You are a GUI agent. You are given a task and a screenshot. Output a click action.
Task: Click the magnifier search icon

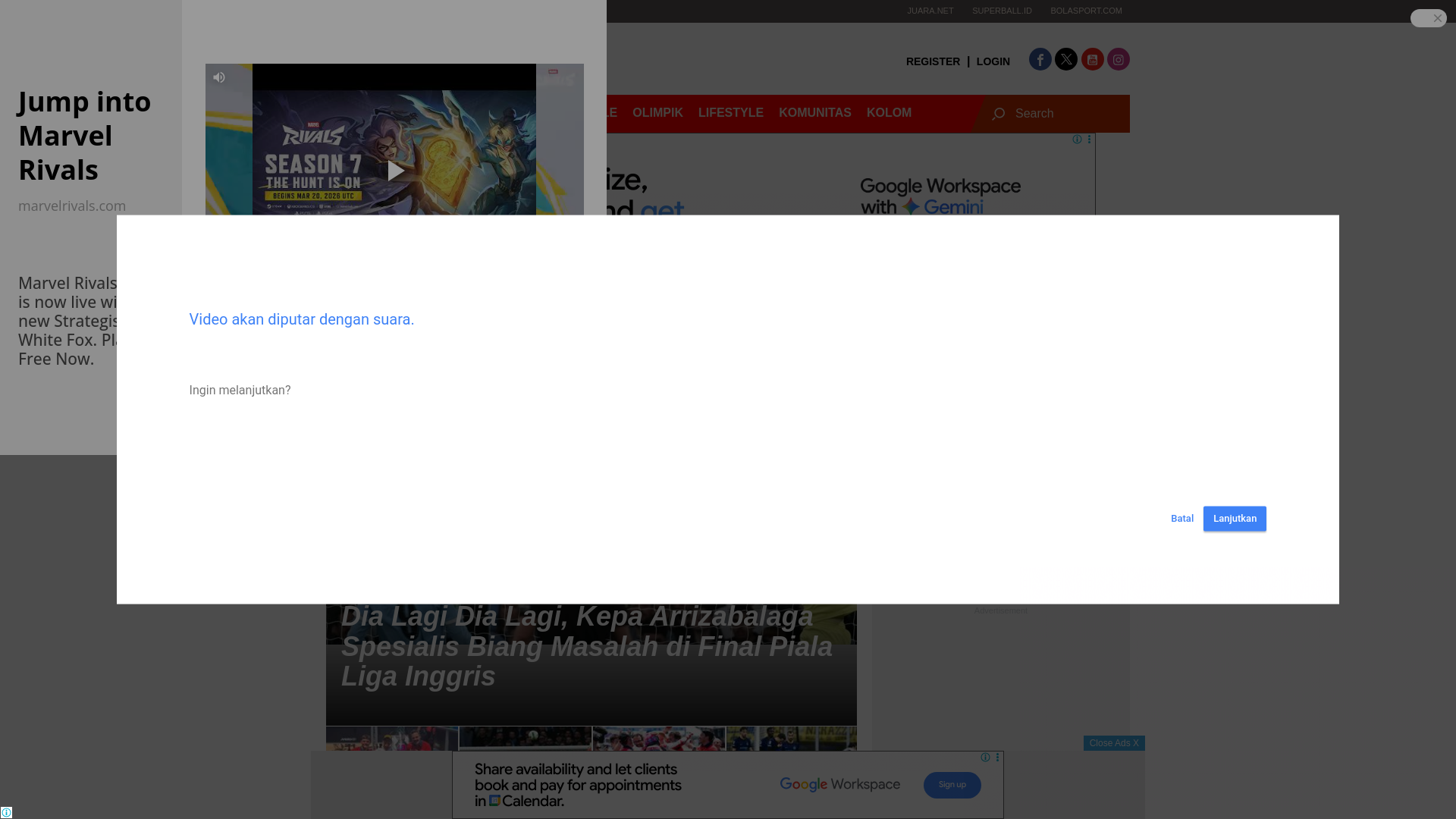pyautogui.click(x=999, y=115)
